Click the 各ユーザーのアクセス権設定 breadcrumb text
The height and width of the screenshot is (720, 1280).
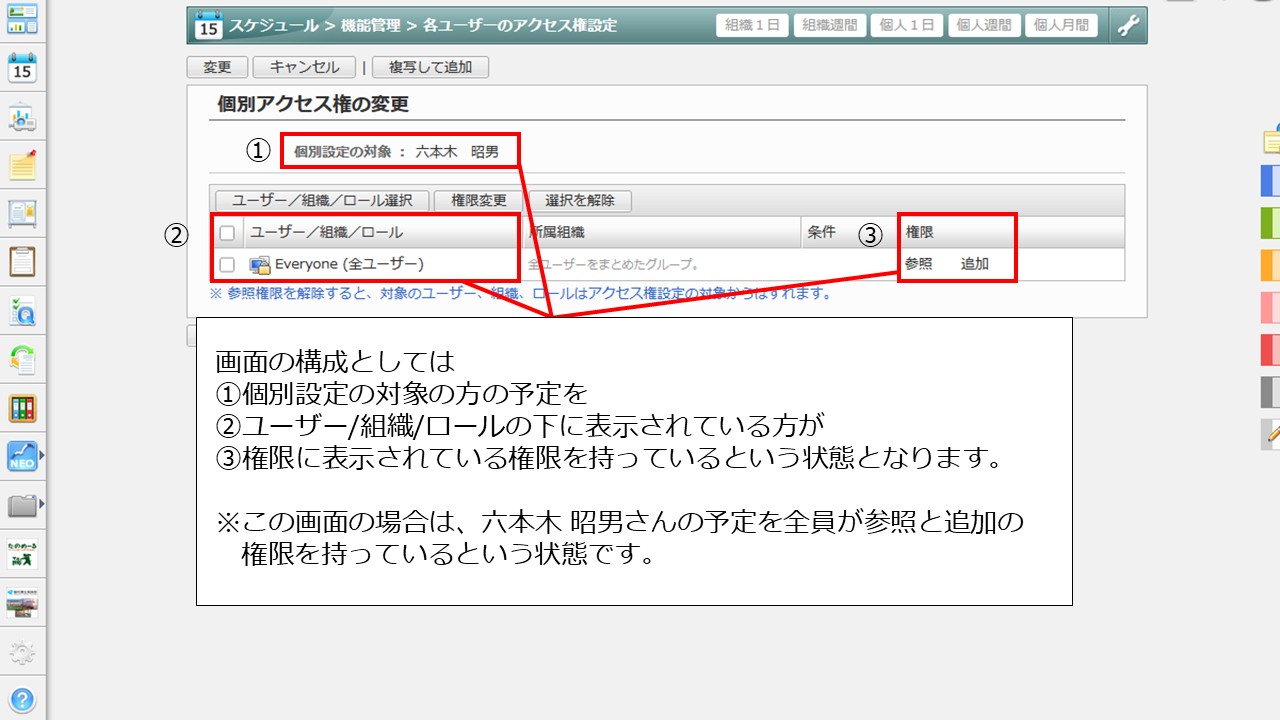(x=520, y=26)
